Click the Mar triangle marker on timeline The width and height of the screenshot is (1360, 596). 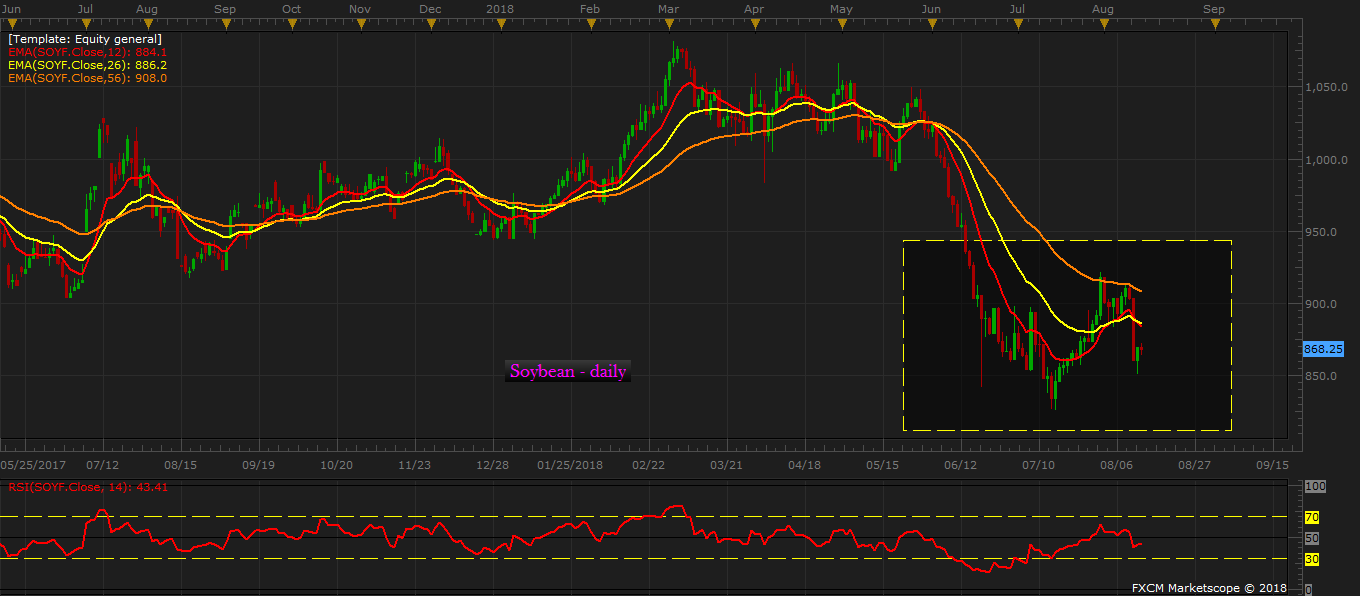click(668, 21)
